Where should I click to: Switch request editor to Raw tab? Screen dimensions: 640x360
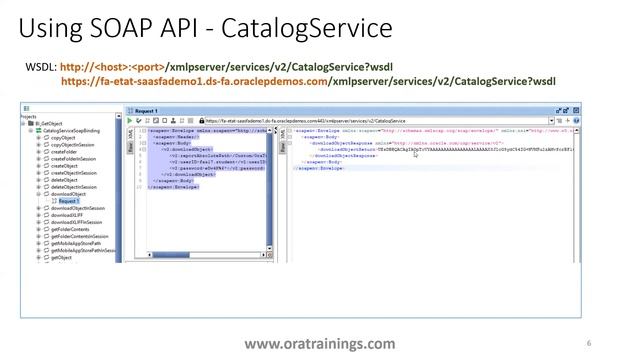click(x=131, y=147)
